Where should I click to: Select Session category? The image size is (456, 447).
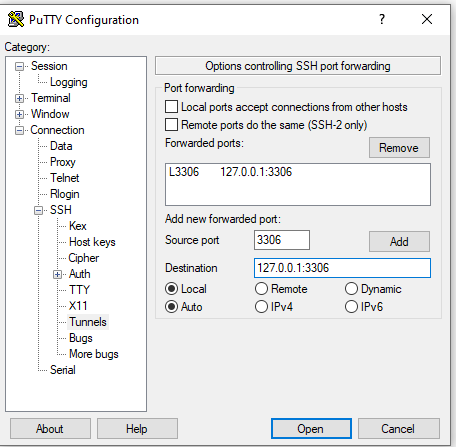click(49, 66)
